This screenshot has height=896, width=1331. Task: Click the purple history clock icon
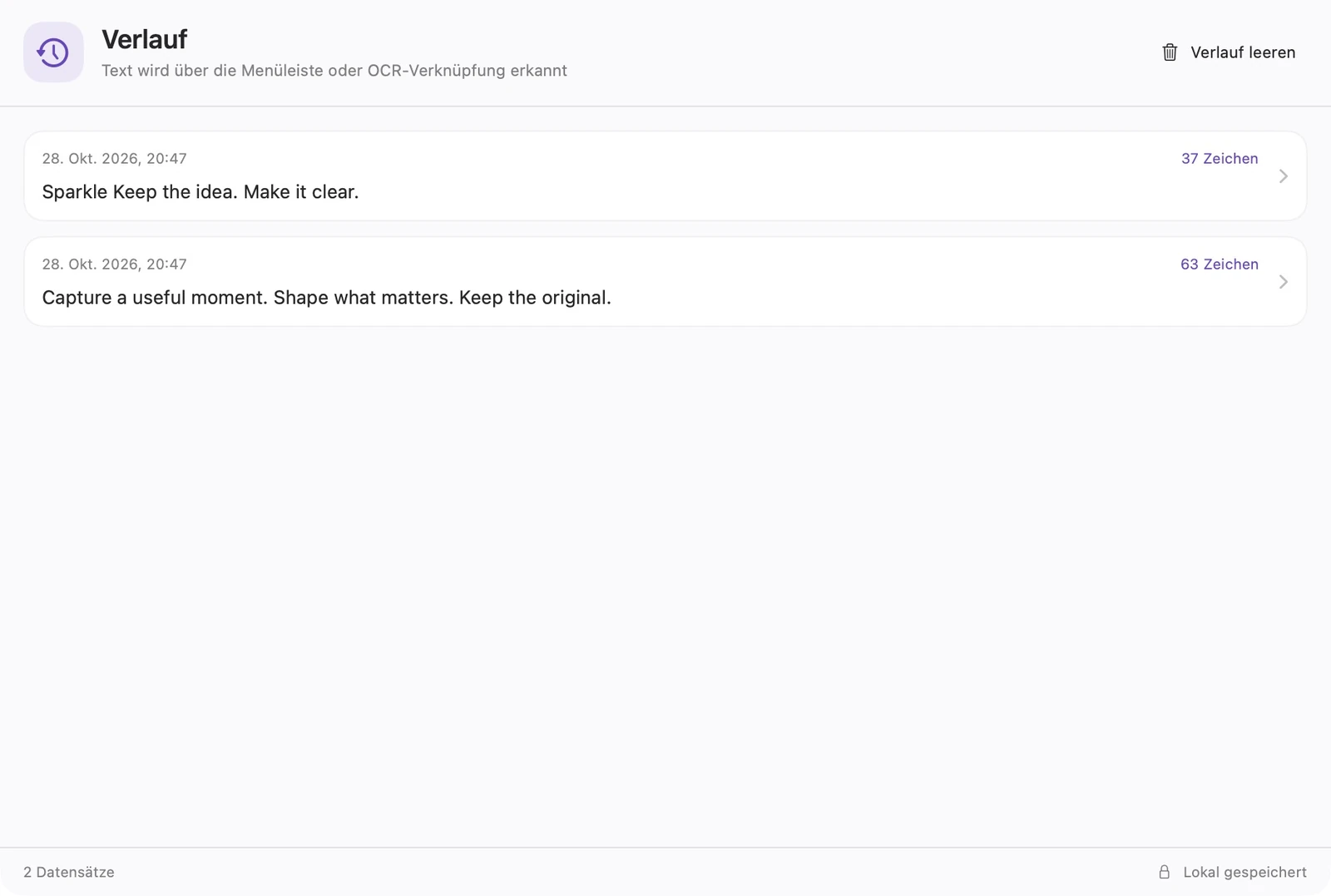(x=53, y=52)
